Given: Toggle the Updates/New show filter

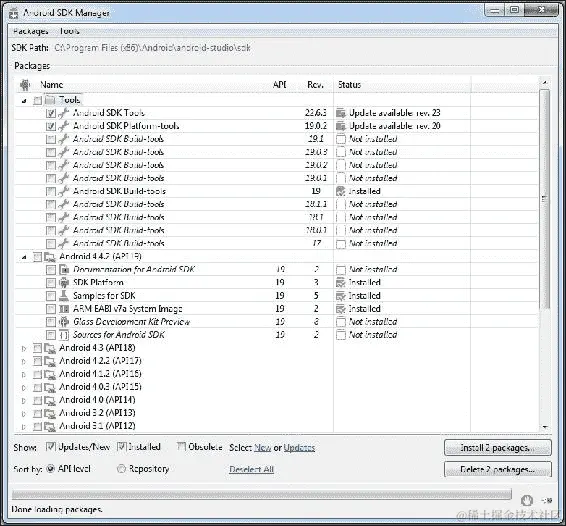Looking at the screenshot, I should pos(51,447).
